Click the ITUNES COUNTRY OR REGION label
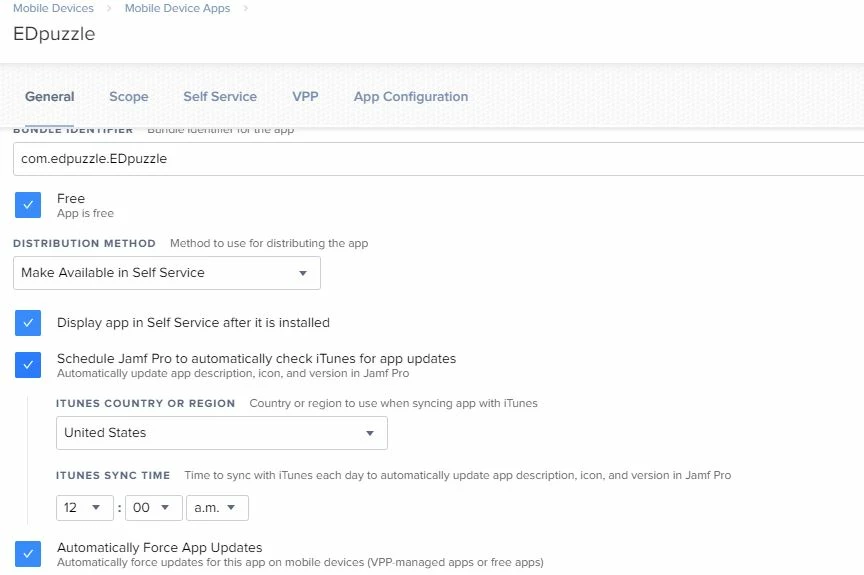Viewport: 864px width, 575px height. point(145,403)
